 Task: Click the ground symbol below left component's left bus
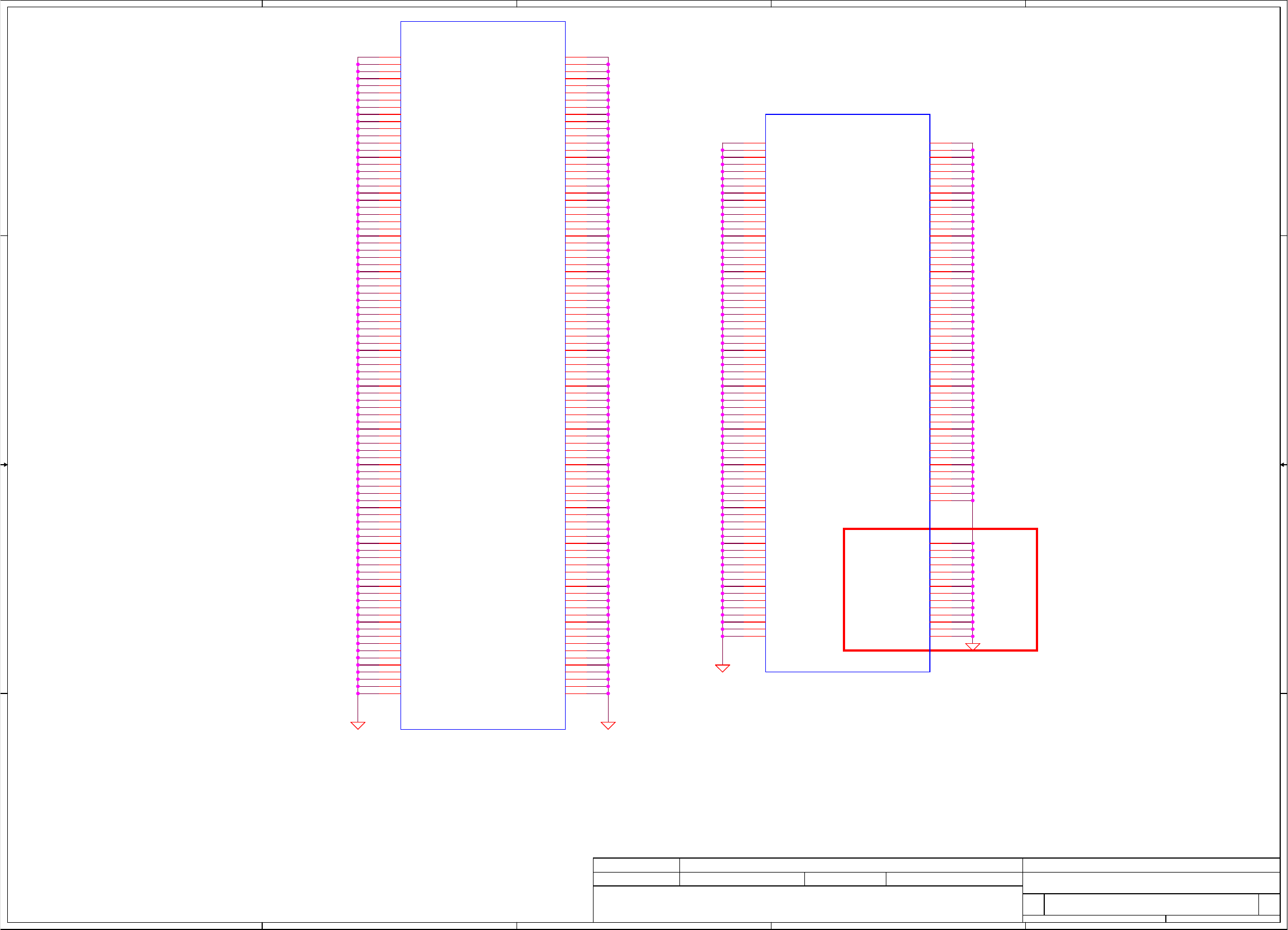coord(358,725)
